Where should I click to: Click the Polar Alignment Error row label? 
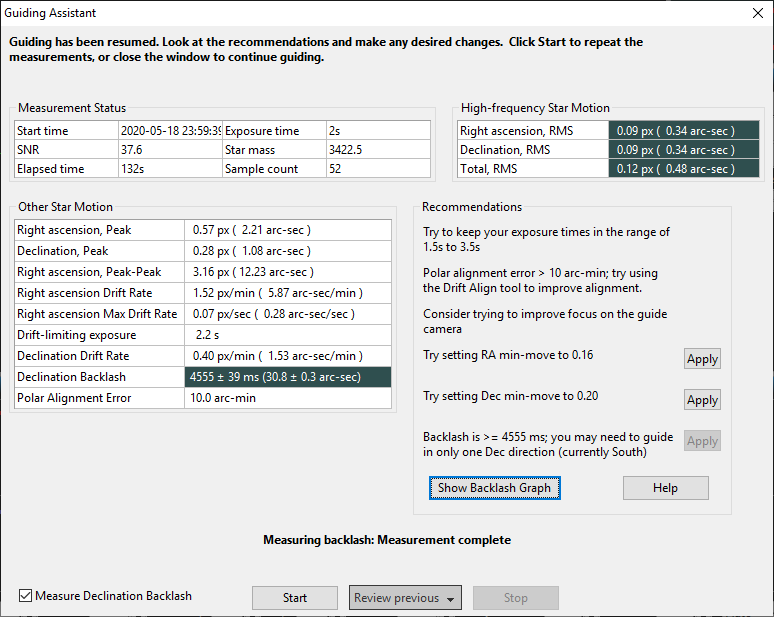[x=100, y=398]
